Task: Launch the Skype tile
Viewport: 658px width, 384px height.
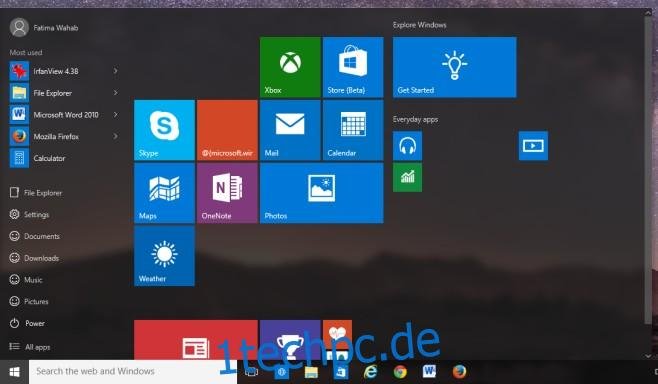Action: coord(164,130)
